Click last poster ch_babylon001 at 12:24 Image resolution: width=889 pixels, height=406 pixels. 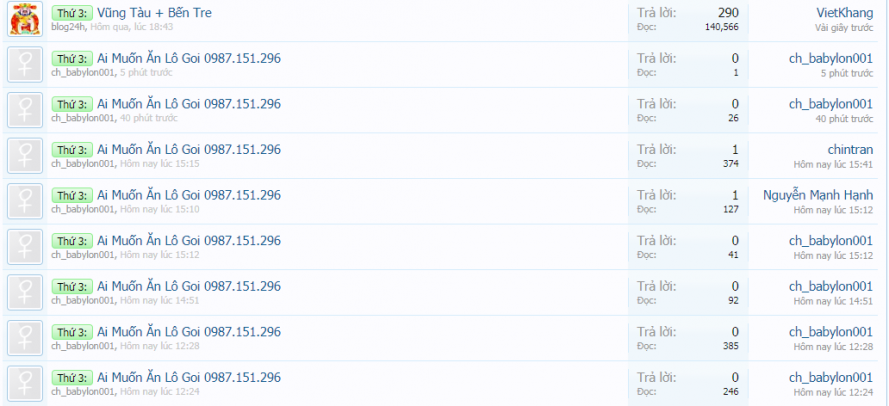click(830, 377)
